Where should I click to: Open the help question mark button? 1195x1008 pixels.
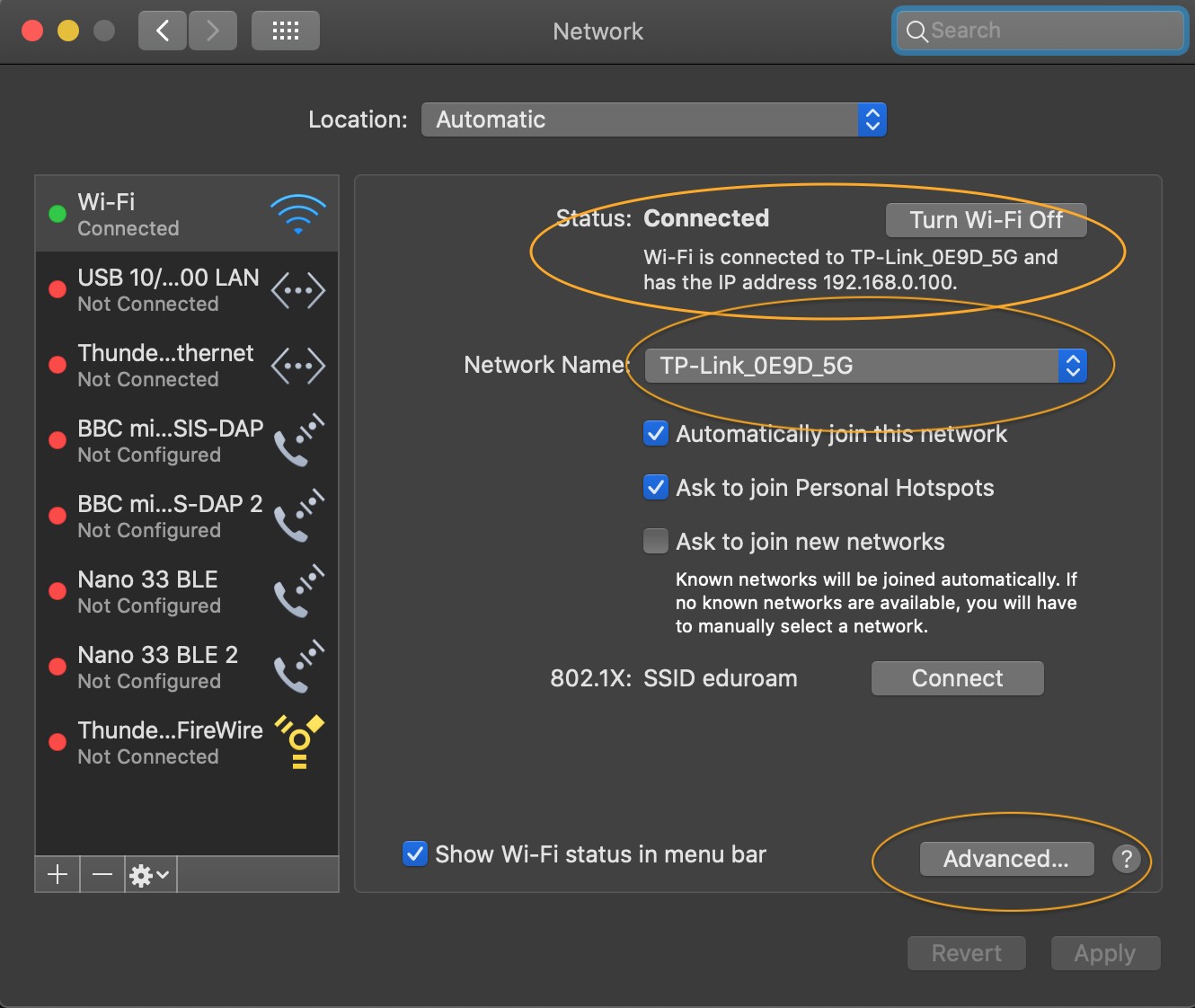pos(1126,859)
